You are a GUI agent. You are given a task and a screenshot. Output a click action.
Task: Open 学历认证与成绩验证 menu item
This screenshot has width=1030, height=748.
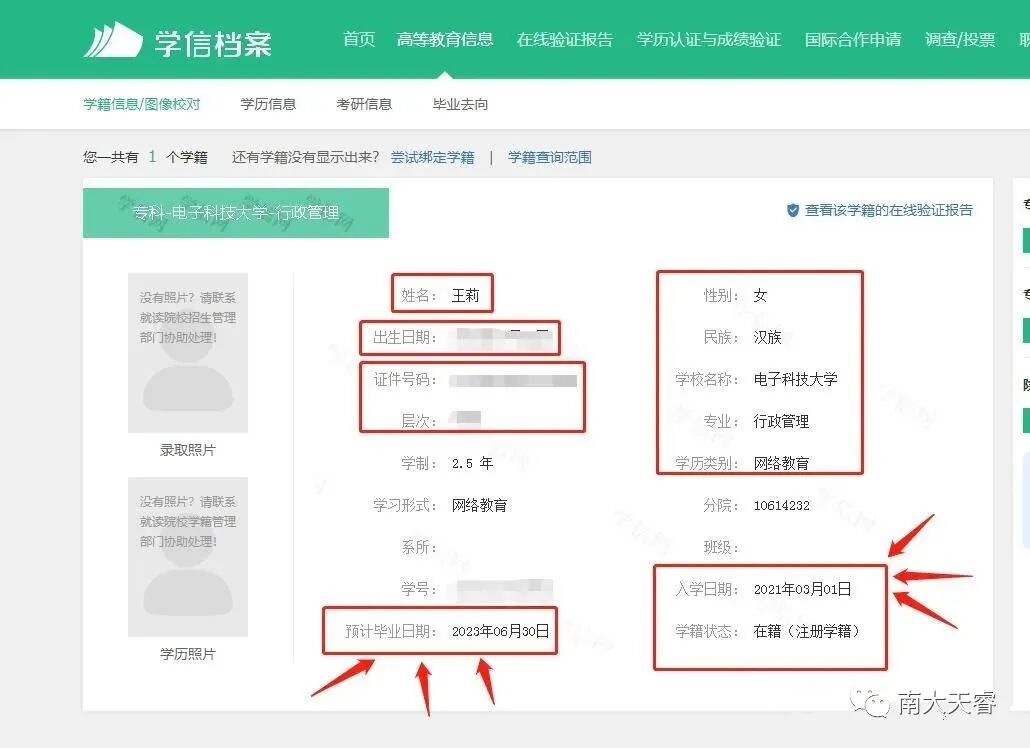click(709, 39)
